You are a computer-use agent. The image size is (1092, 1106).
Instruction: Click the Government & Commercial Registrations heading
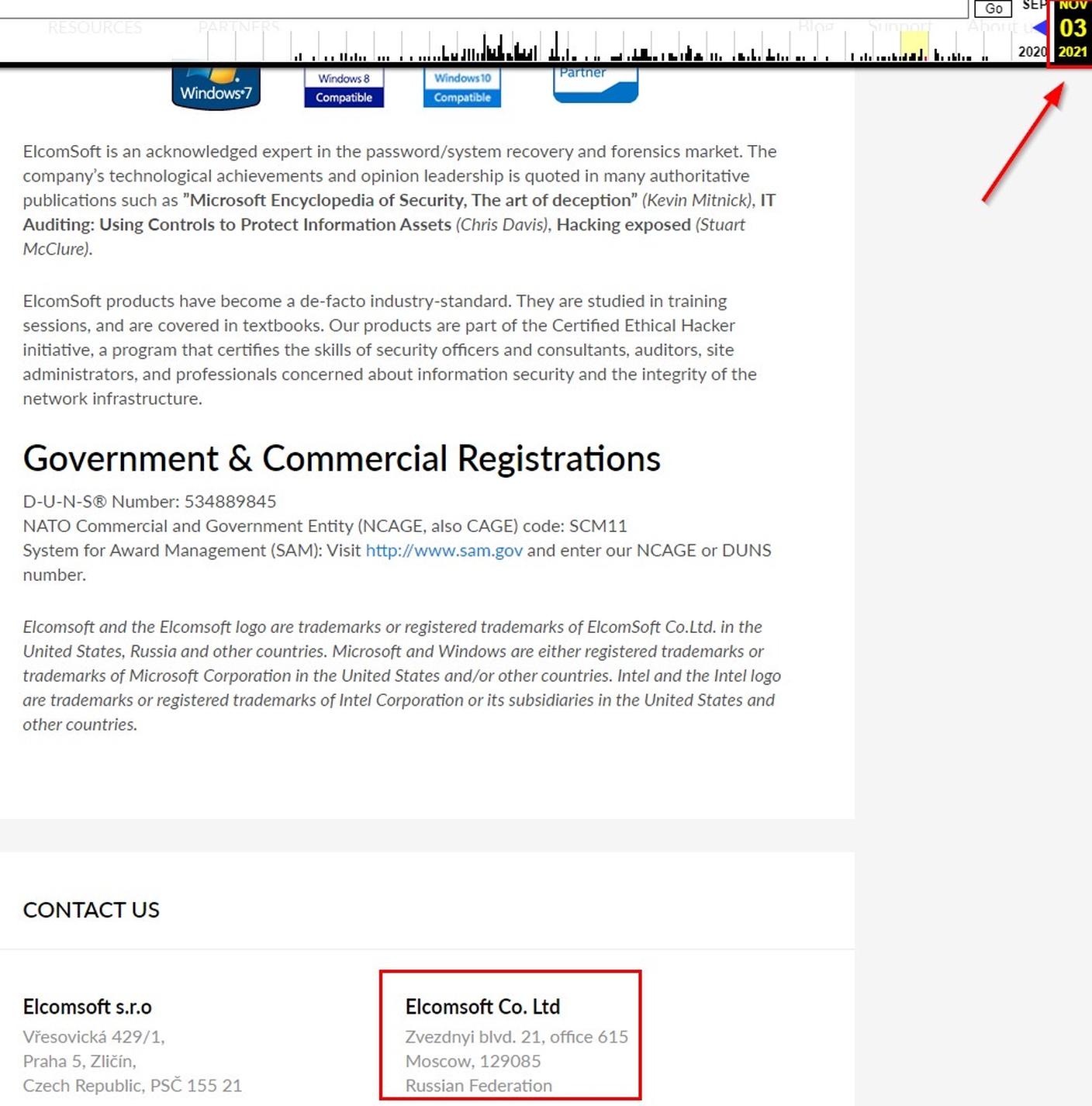click(342, 458)
